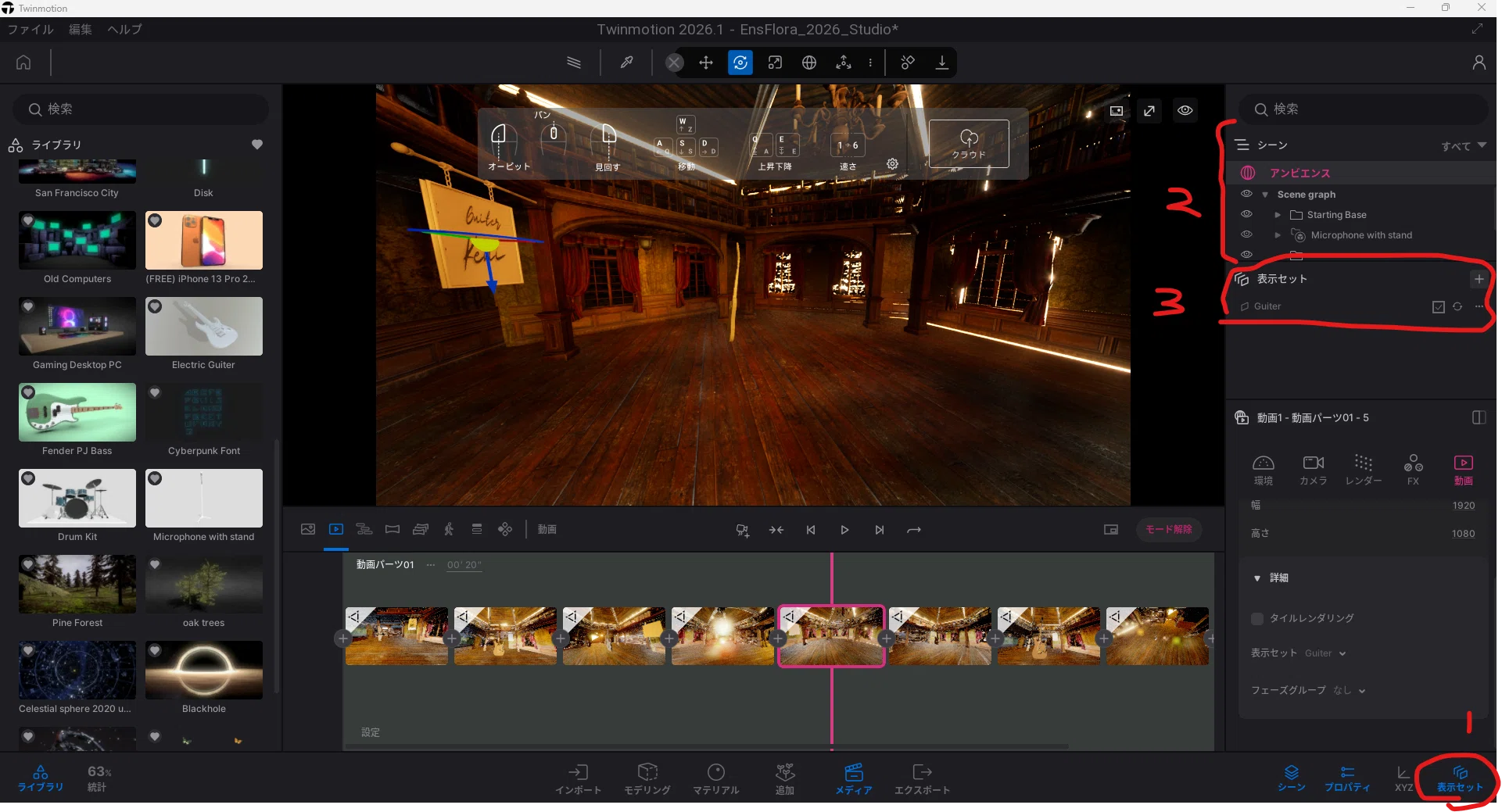The width and height of the screenshot is (1502, 812).
Task: Collapse the Scene graph tree
Action: coord(1265,195)
